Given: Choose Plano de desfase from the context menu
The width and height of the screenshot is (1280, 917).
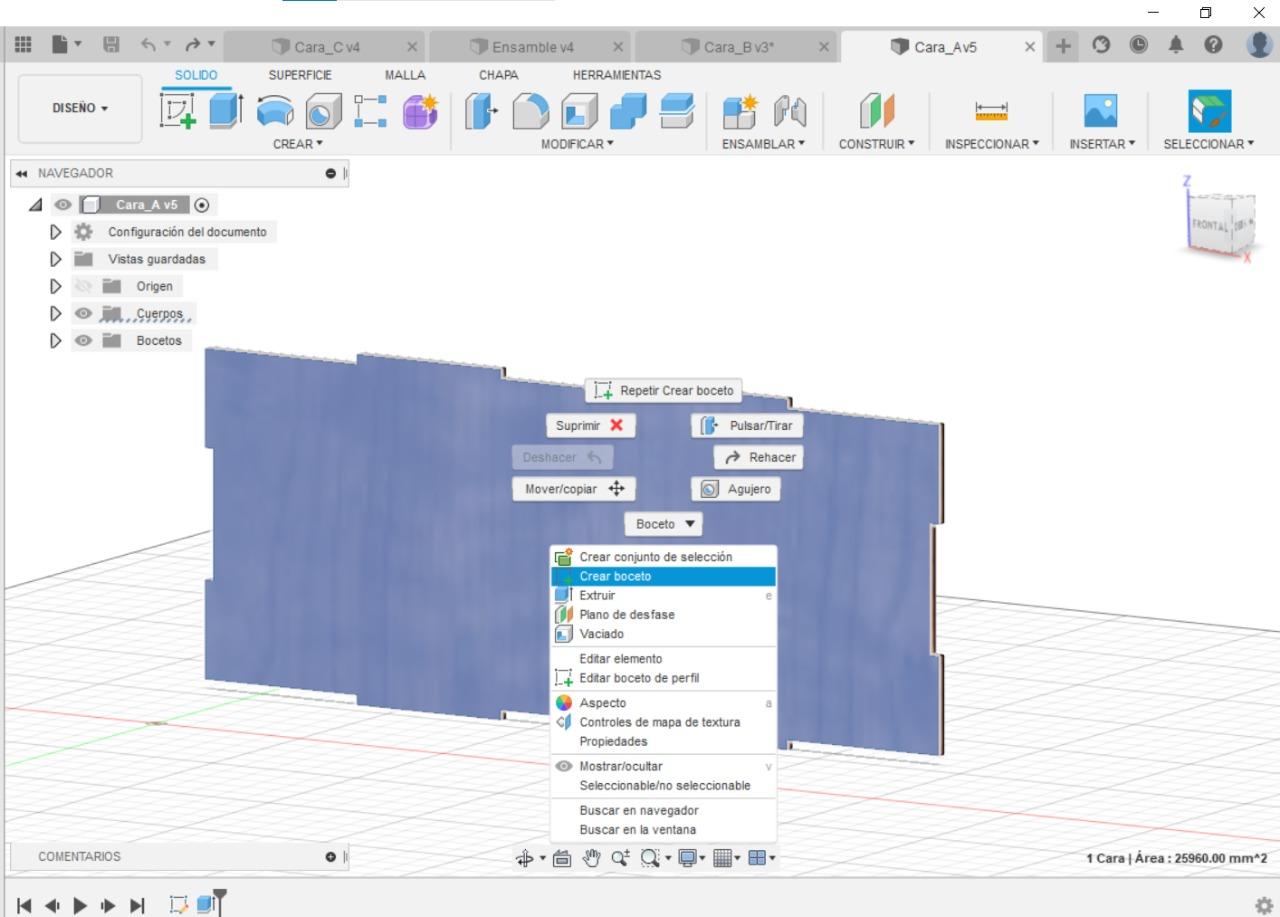Looking at the screenshot, I should point(664,615).
